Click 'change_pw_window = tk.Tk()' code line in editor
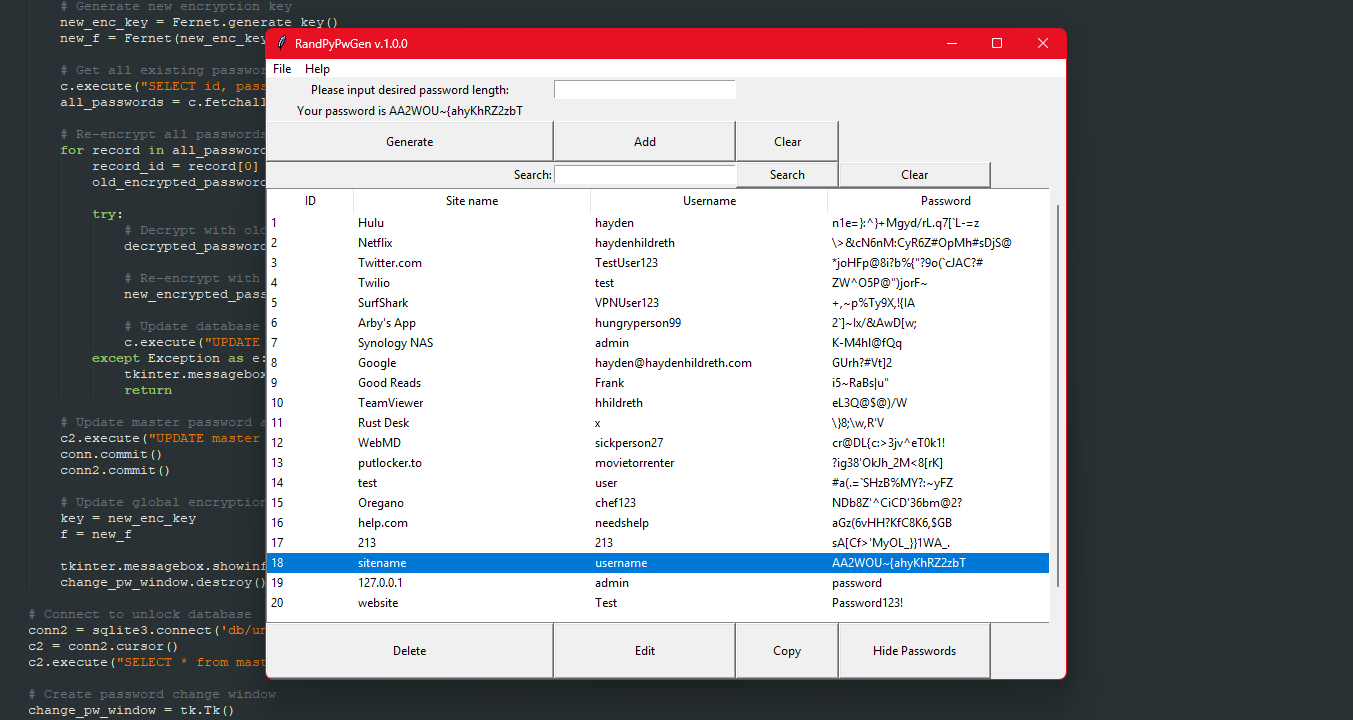 click(131, 710)
